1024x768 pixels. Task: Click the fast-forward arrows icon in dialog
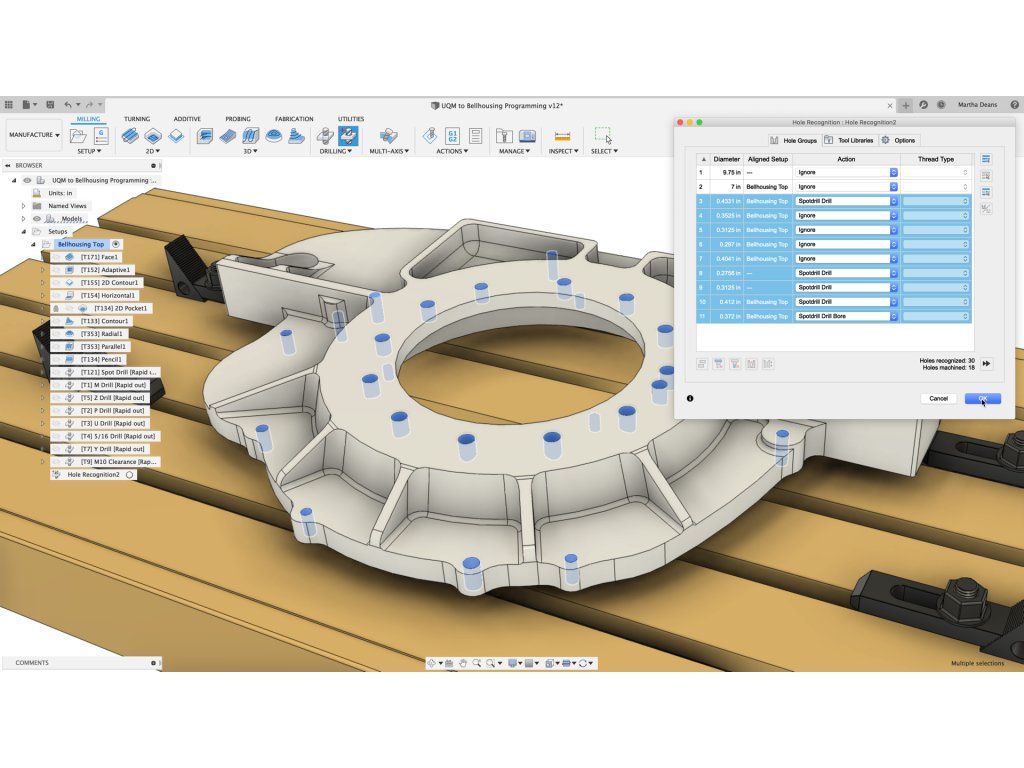click(x=986, y=364)
